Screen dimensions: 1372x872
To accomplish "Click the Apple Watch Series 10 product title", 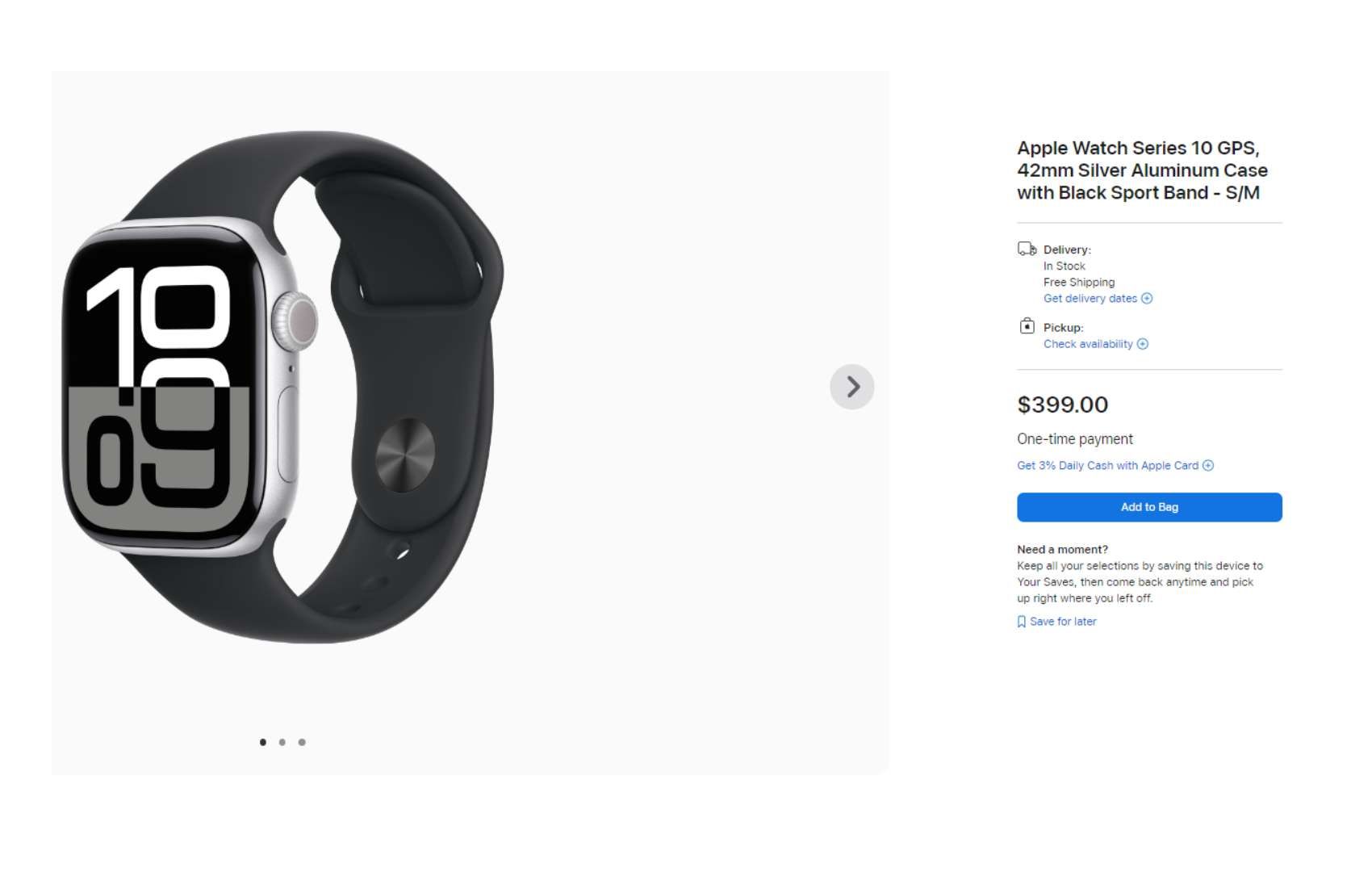I will point(1142,170).
